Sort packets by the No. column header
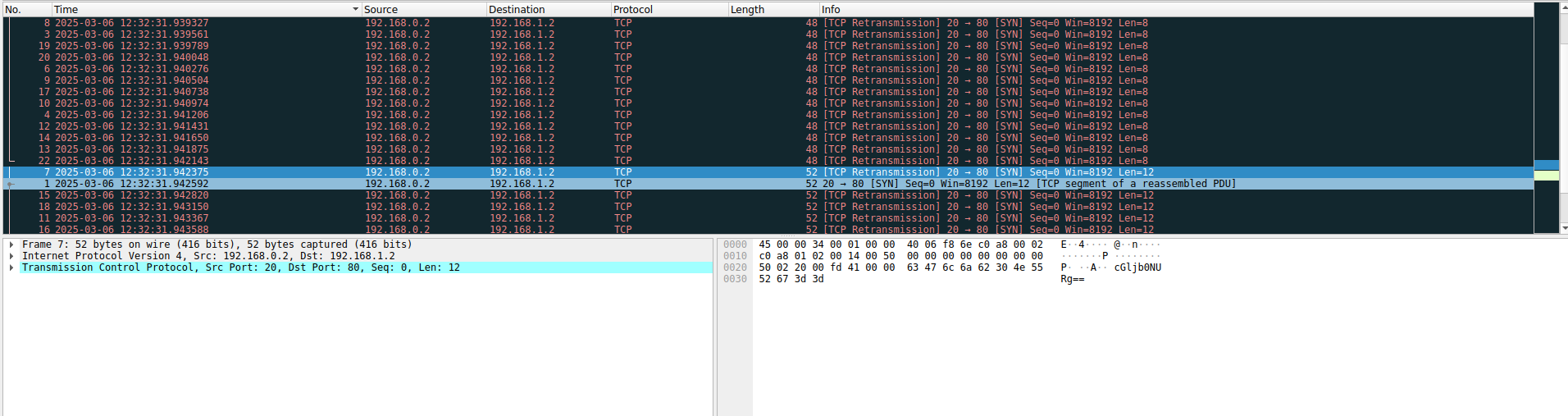1568x416 pixels. click(x=25, y=9)
